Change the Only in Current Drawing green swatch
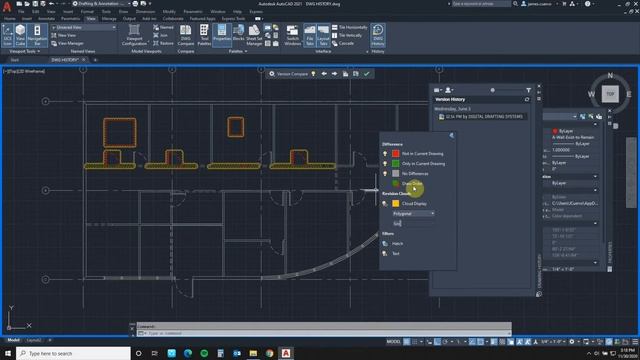 (x=396, y=164)
